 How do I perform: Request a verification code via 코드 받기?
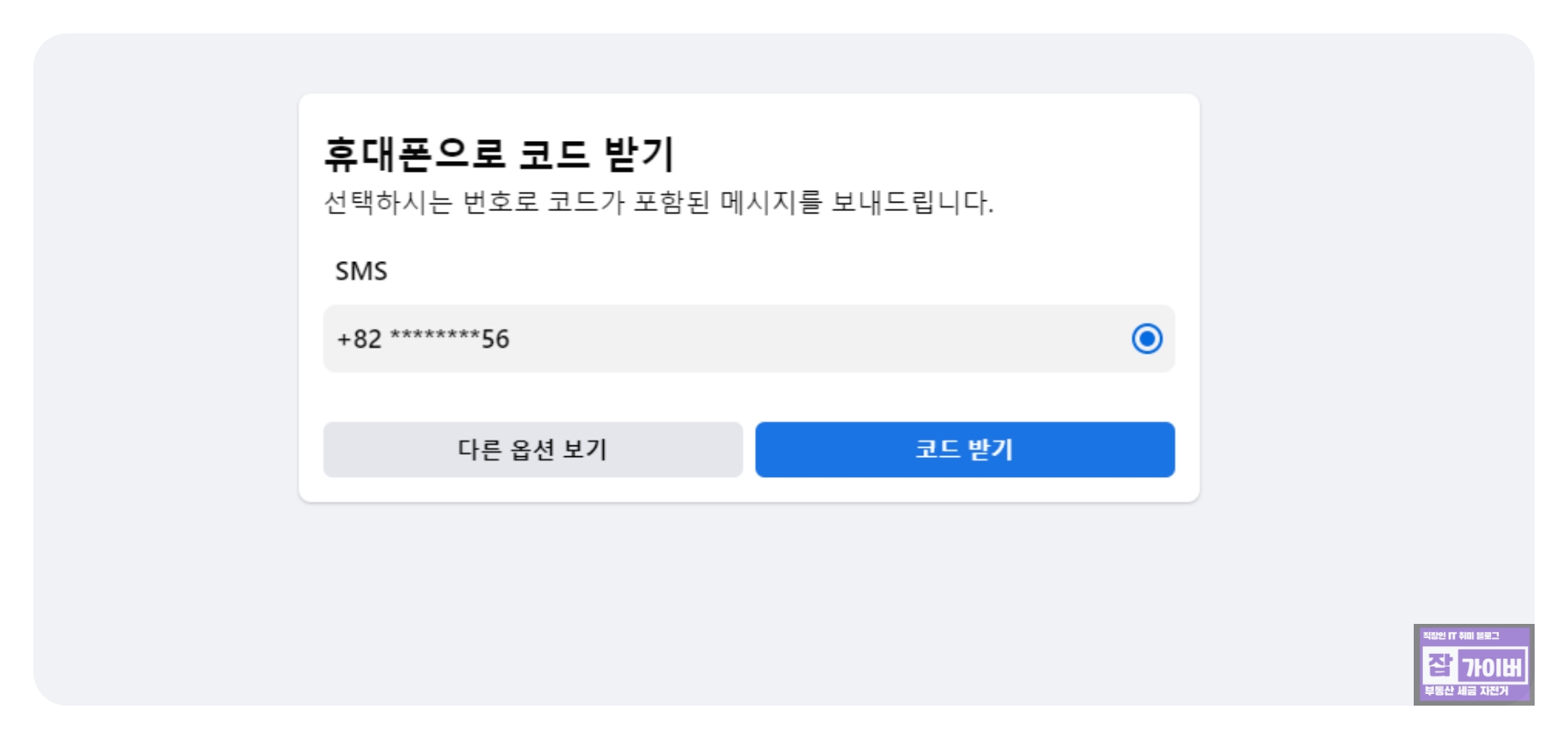click(x=964, y=450)
